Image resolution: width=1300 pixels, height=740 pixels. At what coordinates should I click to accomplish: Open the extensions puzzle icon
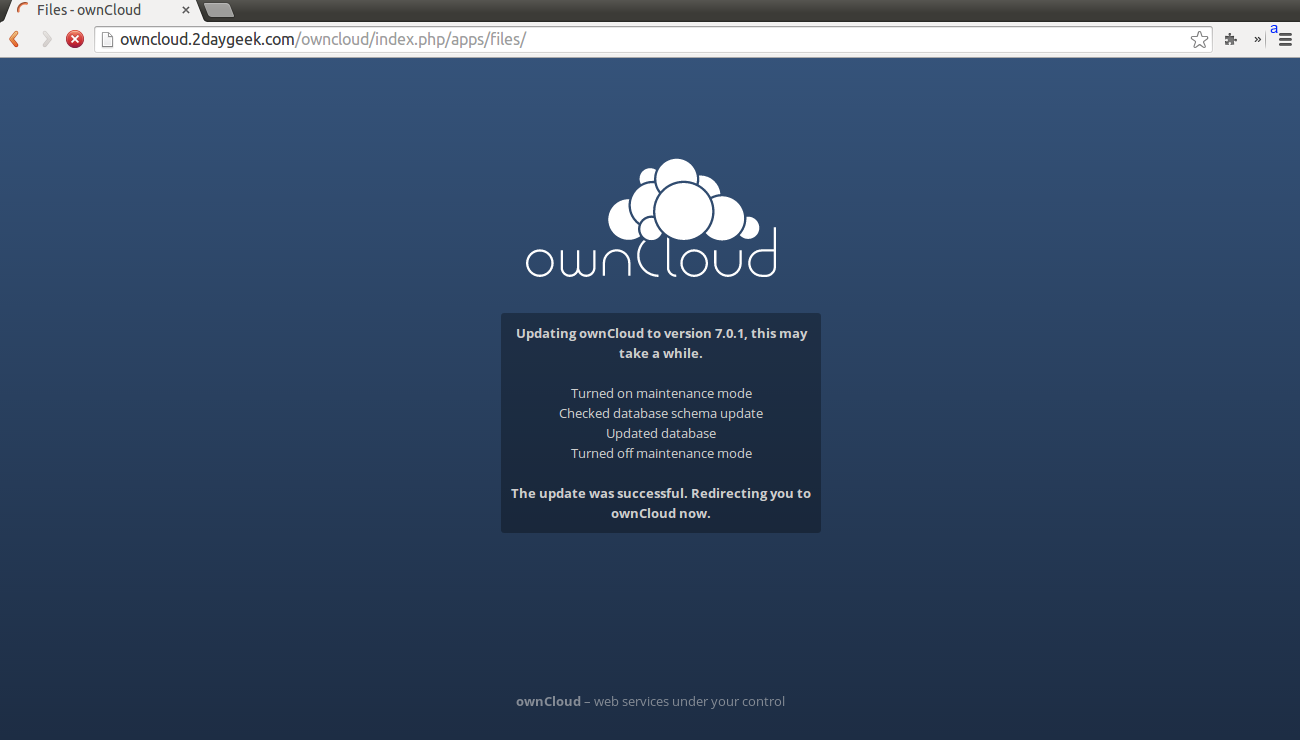pyautogui.click(x=1231, y=39)
